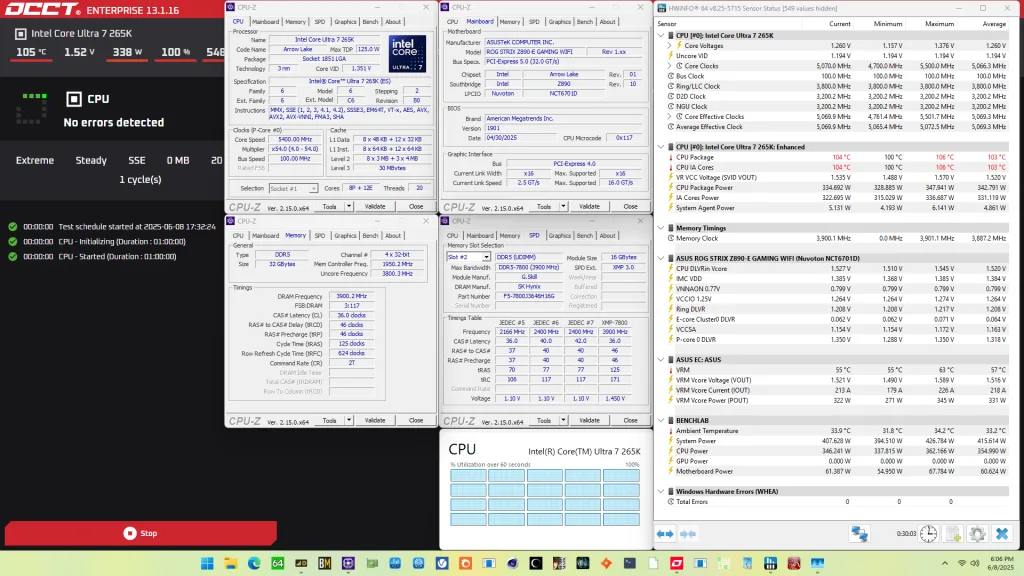Click the blue left-arrow icon in HWiNFO toolbar
This screenshot has width=1024, height=576.
(x=661, y=534)
